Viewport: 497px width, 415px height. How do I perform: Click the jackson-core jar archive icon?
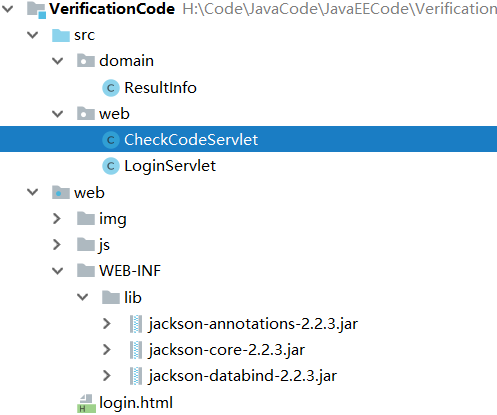[x=136, y=350]
